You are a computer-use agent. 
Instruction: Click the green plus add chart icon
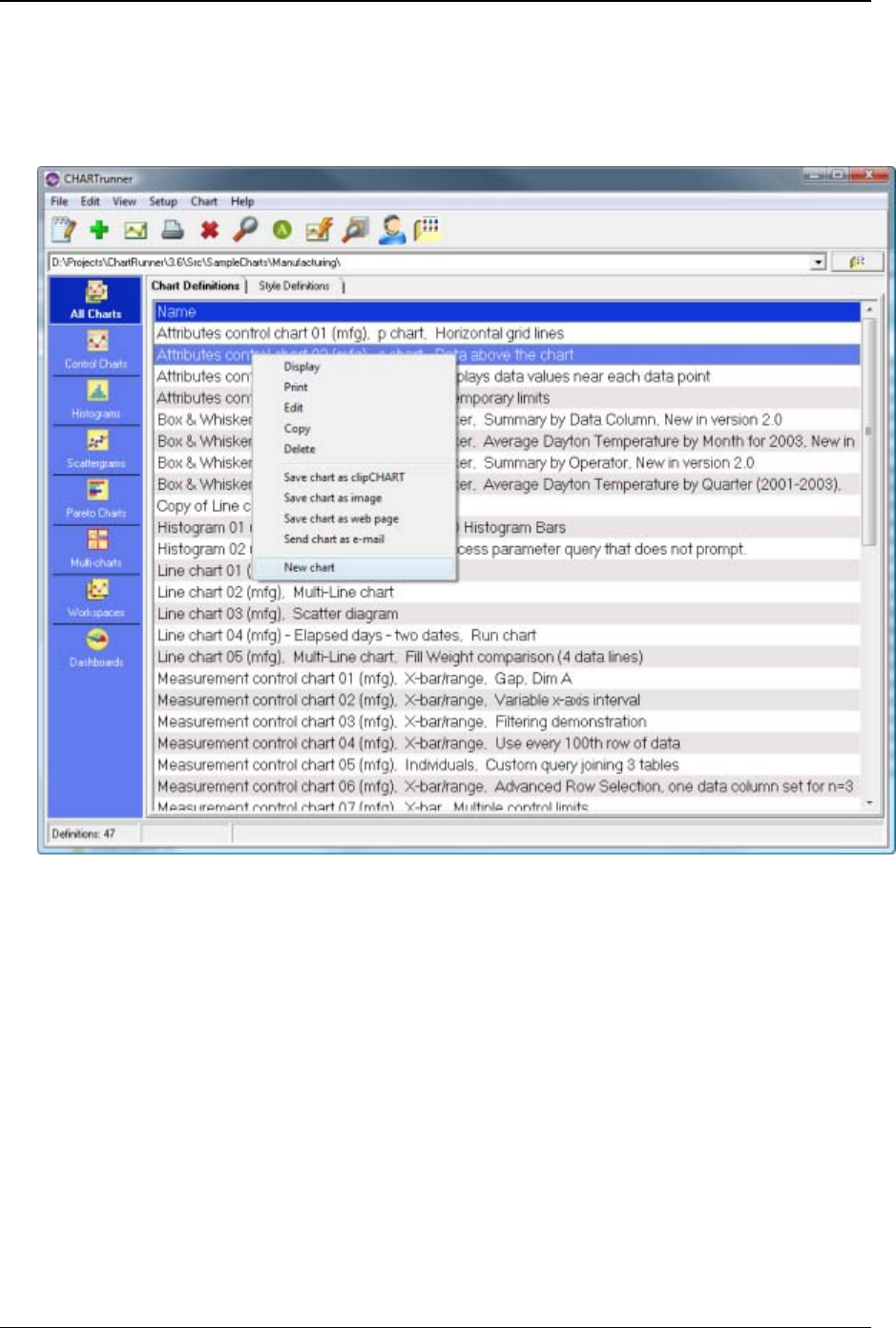click(99, 229)
